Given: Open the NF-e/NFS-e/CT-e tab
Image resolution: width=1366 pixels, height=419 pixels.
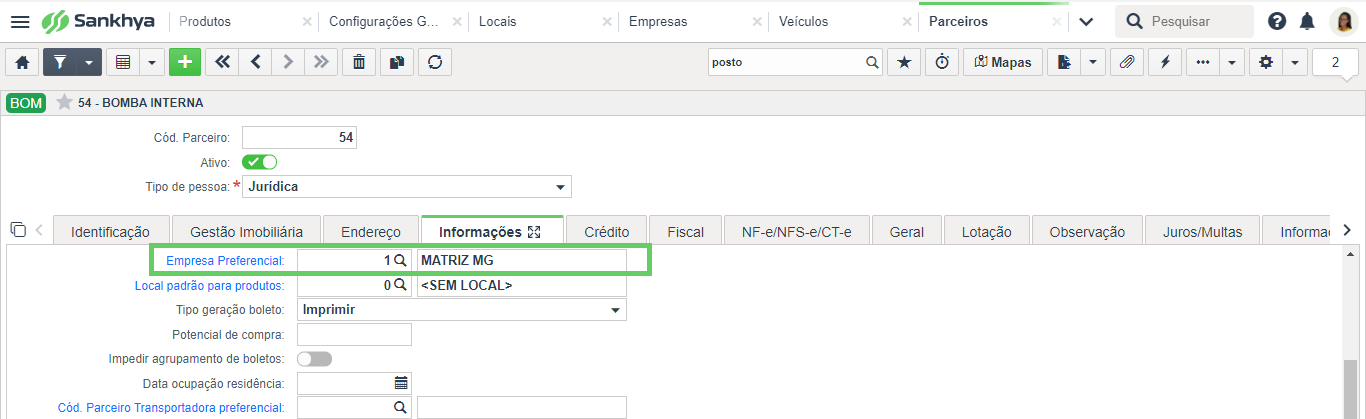Looking at the screenshot, I should (x=796, y=231).
